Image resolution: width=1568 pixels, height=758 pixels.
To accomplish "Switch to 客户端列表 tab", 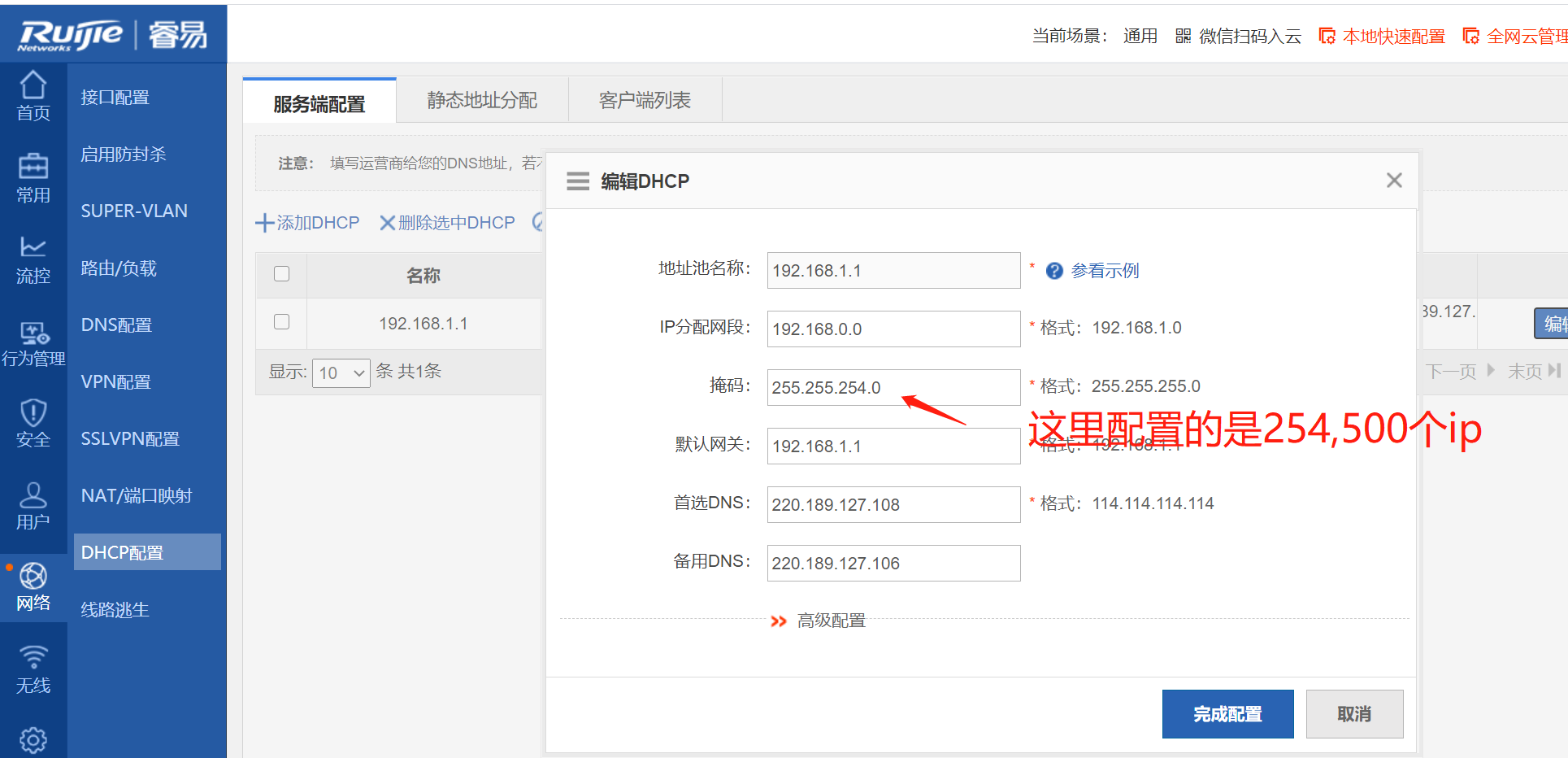I will pos(645,100).
